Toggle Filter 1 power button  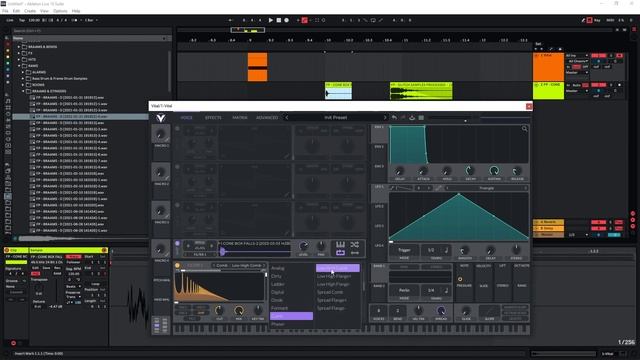click(x=177, y=265)
